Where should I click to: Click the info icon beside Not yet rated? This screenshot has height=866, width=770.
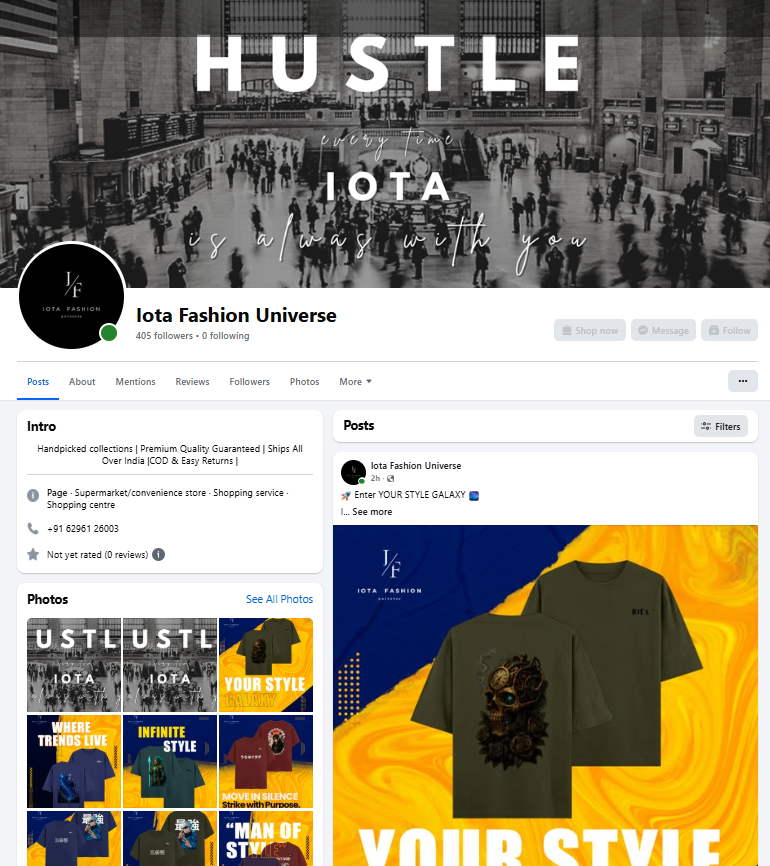pos(159,555)
